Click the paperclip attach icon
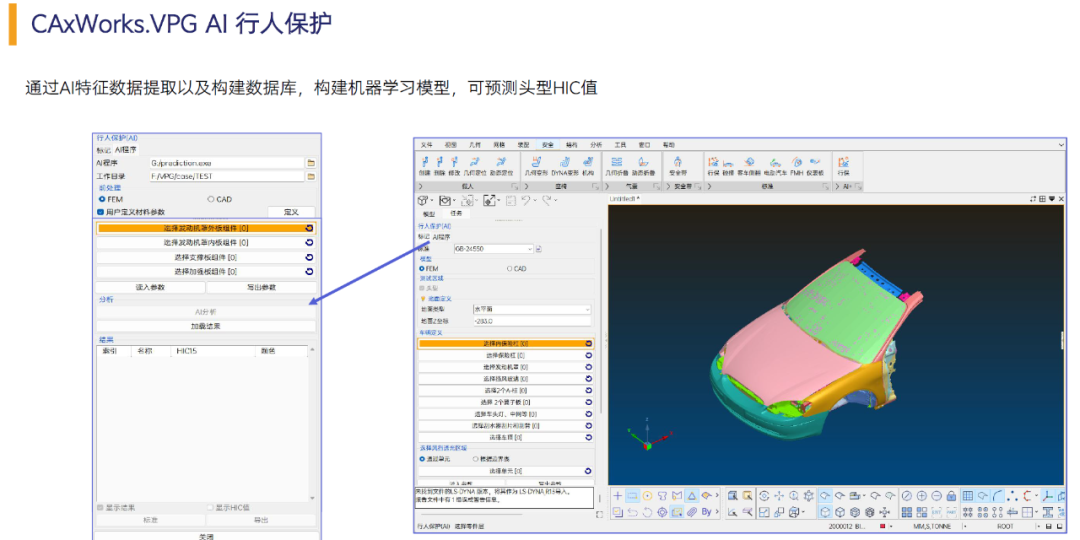Screen dimensions: 1080x540 click(692, 512)
